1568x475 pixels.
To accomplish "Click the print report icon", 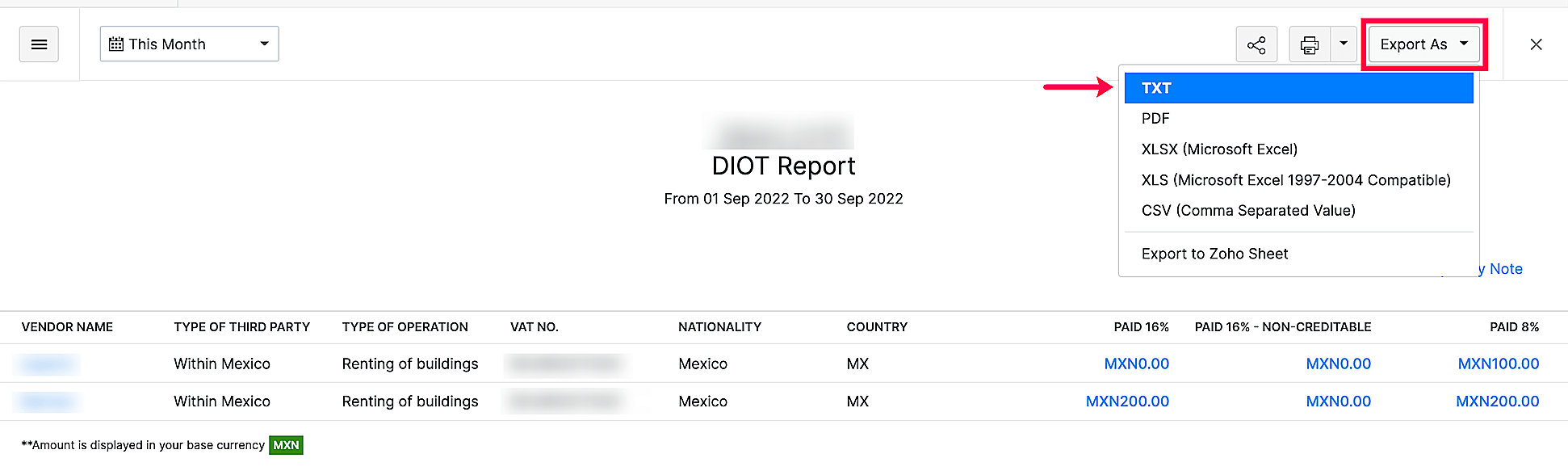I will 1308,44.
